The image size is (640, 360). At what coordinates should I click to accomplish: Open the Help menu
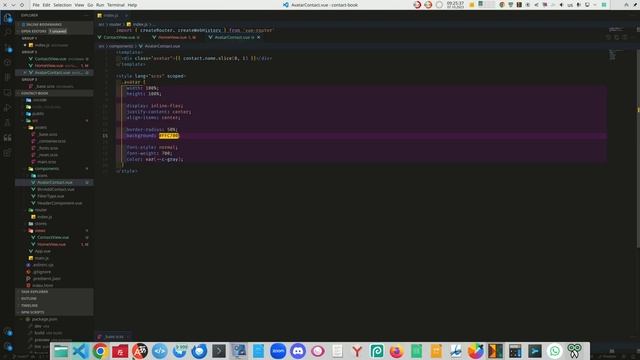click(132, 5)
